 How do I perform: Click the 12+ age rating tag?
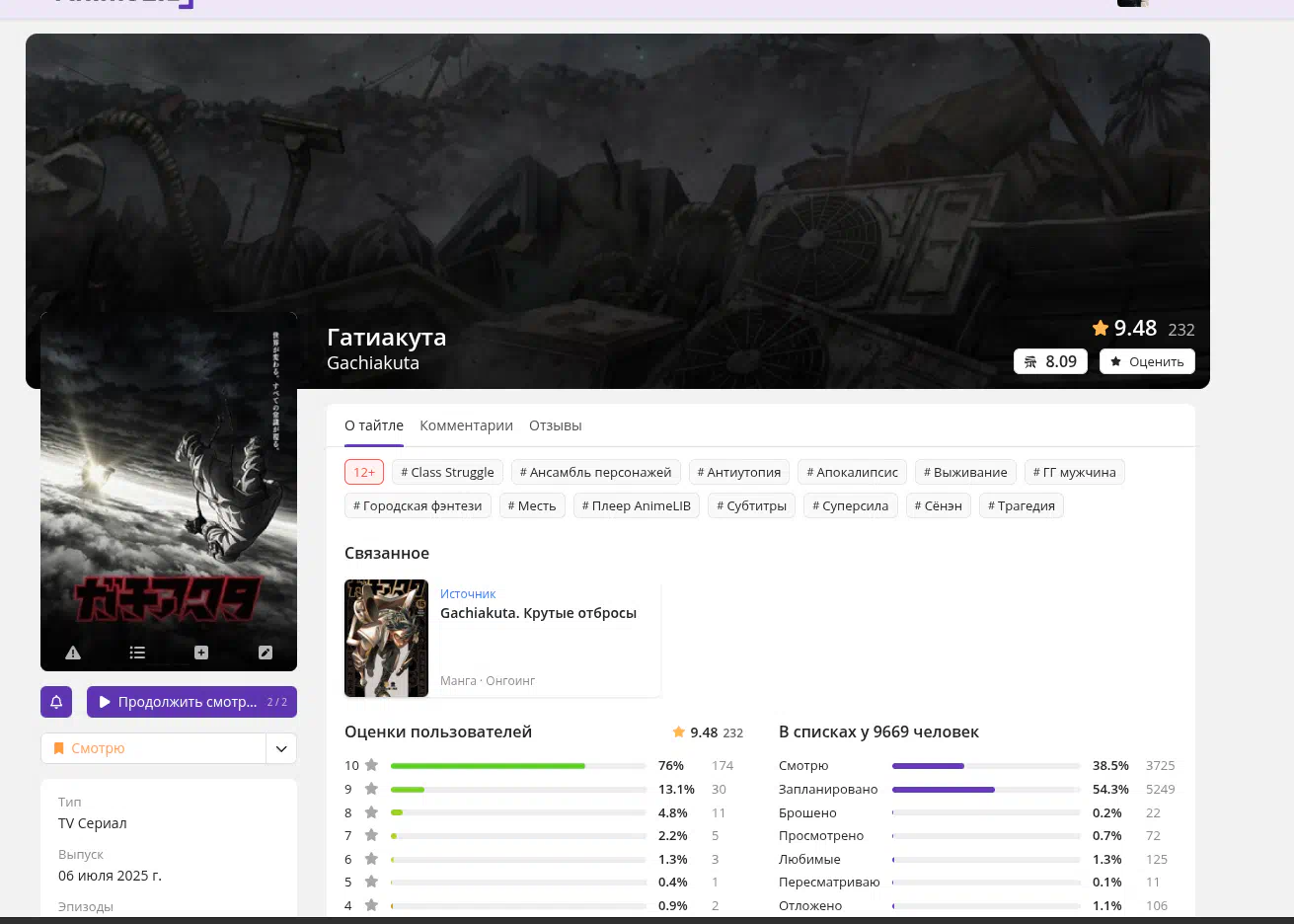364,472
